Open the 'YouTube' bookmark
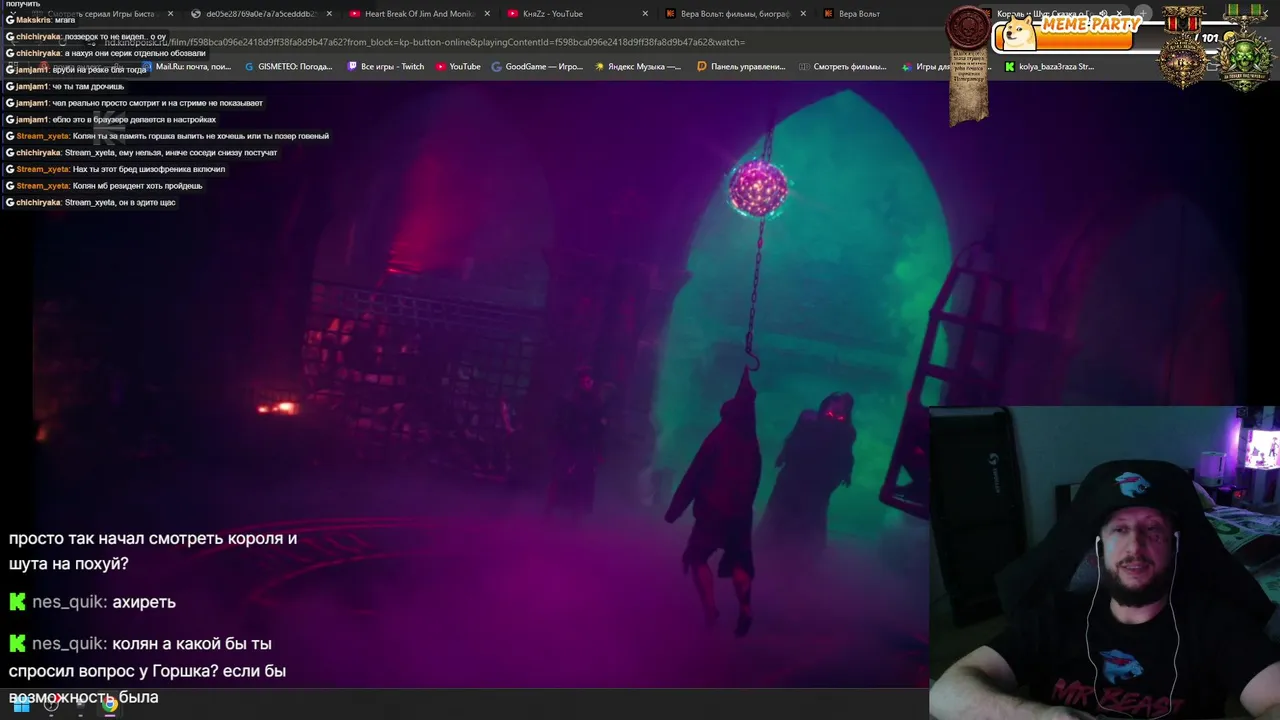Image resolution: width=1280 pixels, height=720 pixels. click(x=458, y=67)
